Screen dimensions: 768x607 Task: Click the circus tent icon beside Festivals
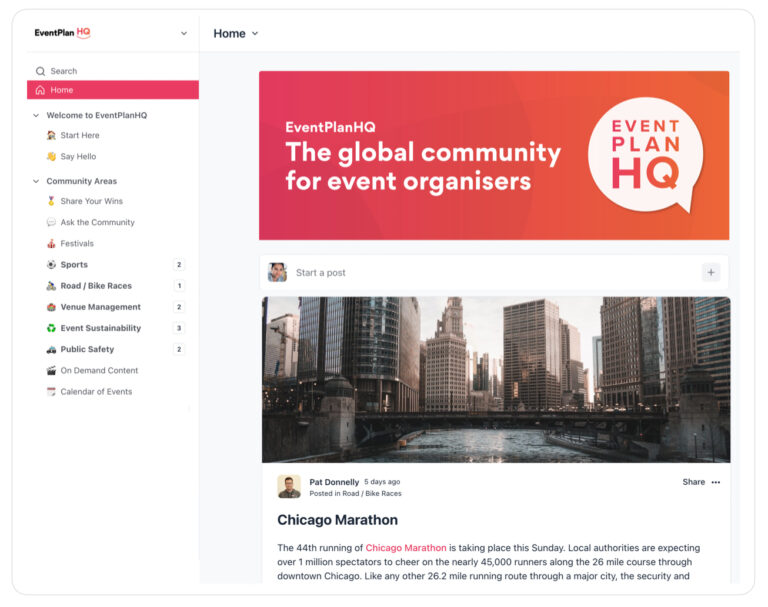pyautogui.click(x=51, y=243)
